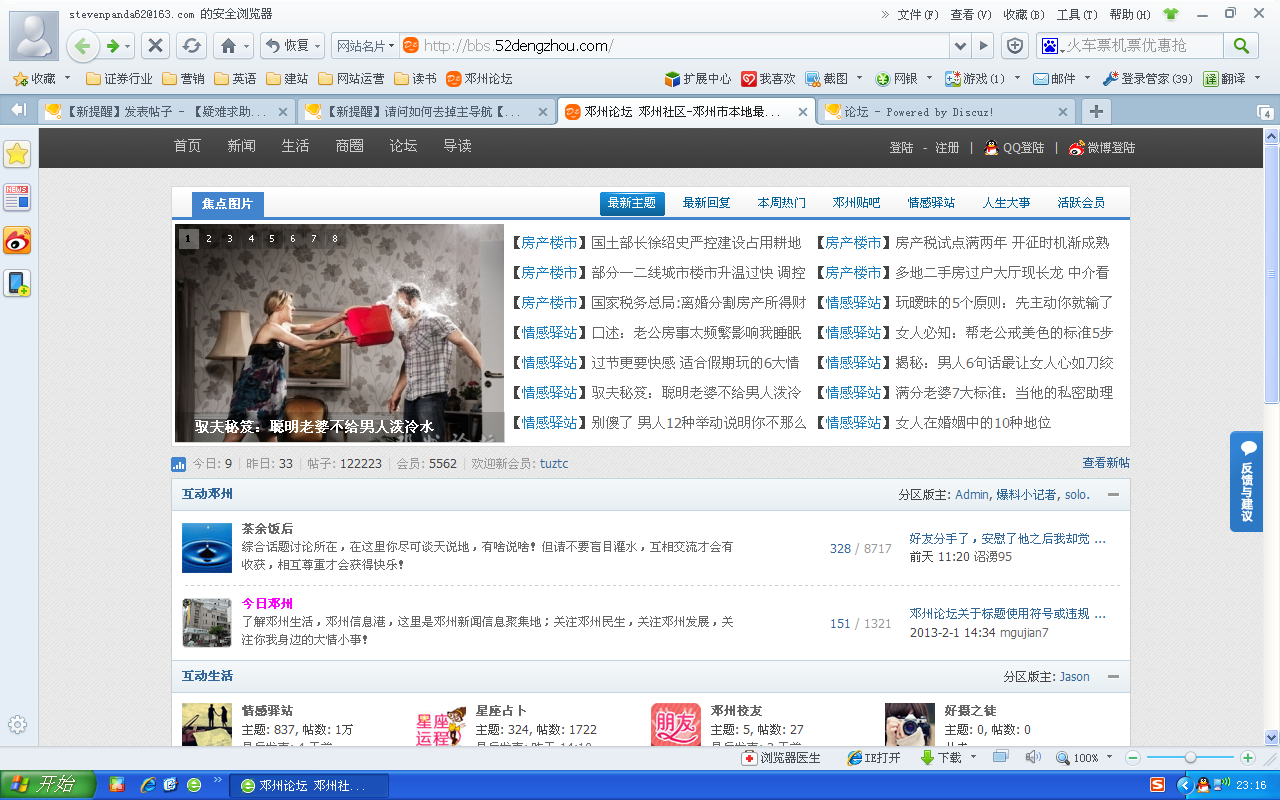The image size is (1280, 800).
Task: Adjust the page zoom slider handle
Action: click(x=1190, y=758)
